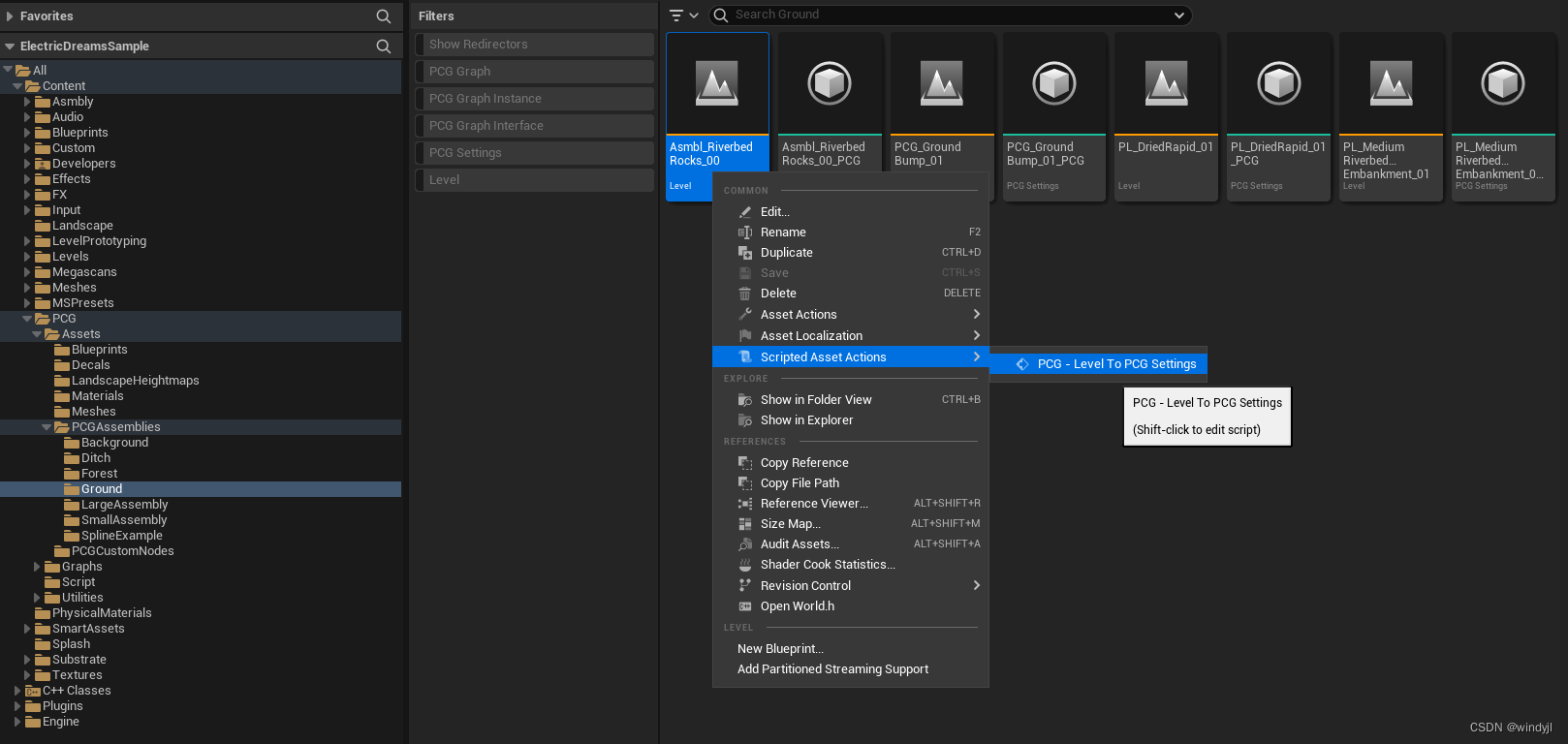Toggle the PCG Graph filter
Viewport: 1568px width, 744px height.
point(535,72)
